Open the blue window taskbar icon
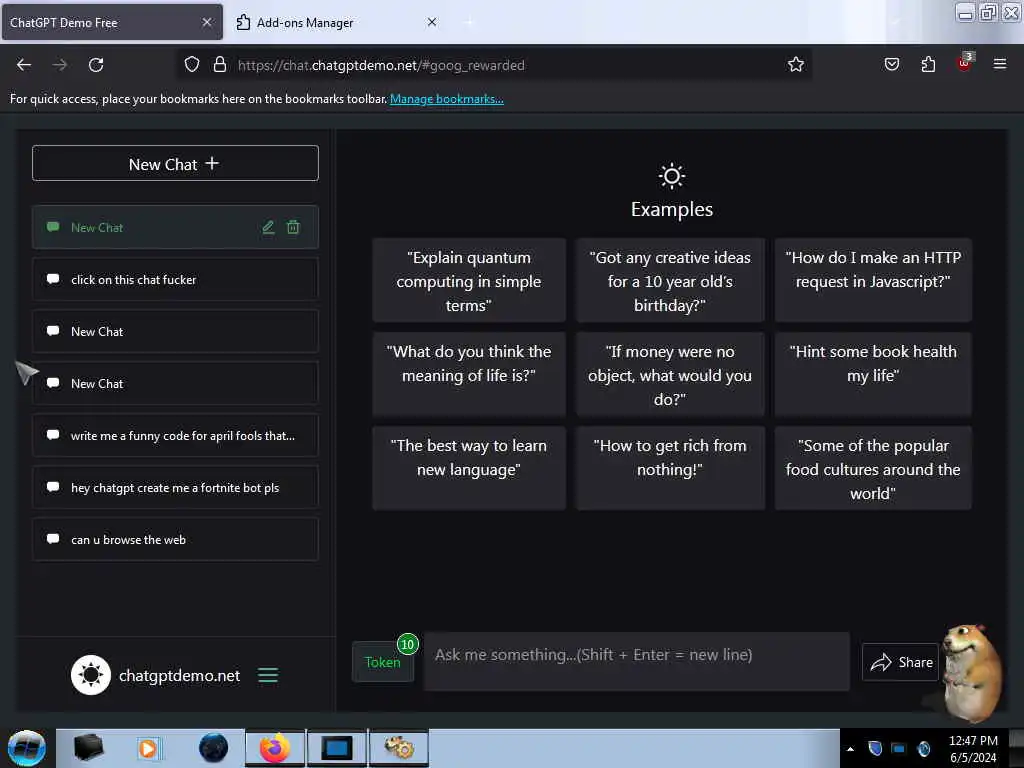This screenshot has width=1024, height=768. (336, 748)
